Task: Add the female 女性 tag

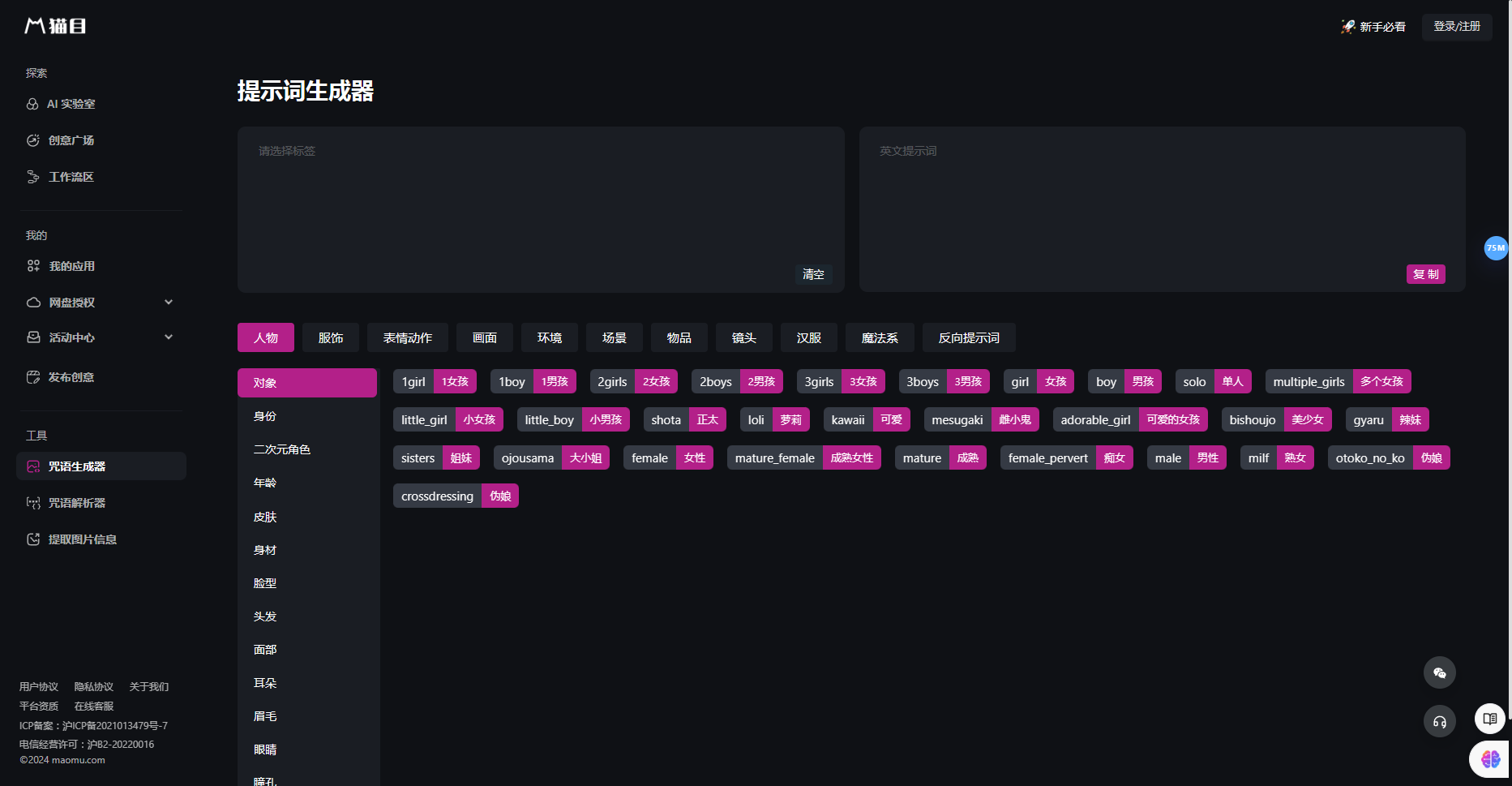Action: pos(668,457)
